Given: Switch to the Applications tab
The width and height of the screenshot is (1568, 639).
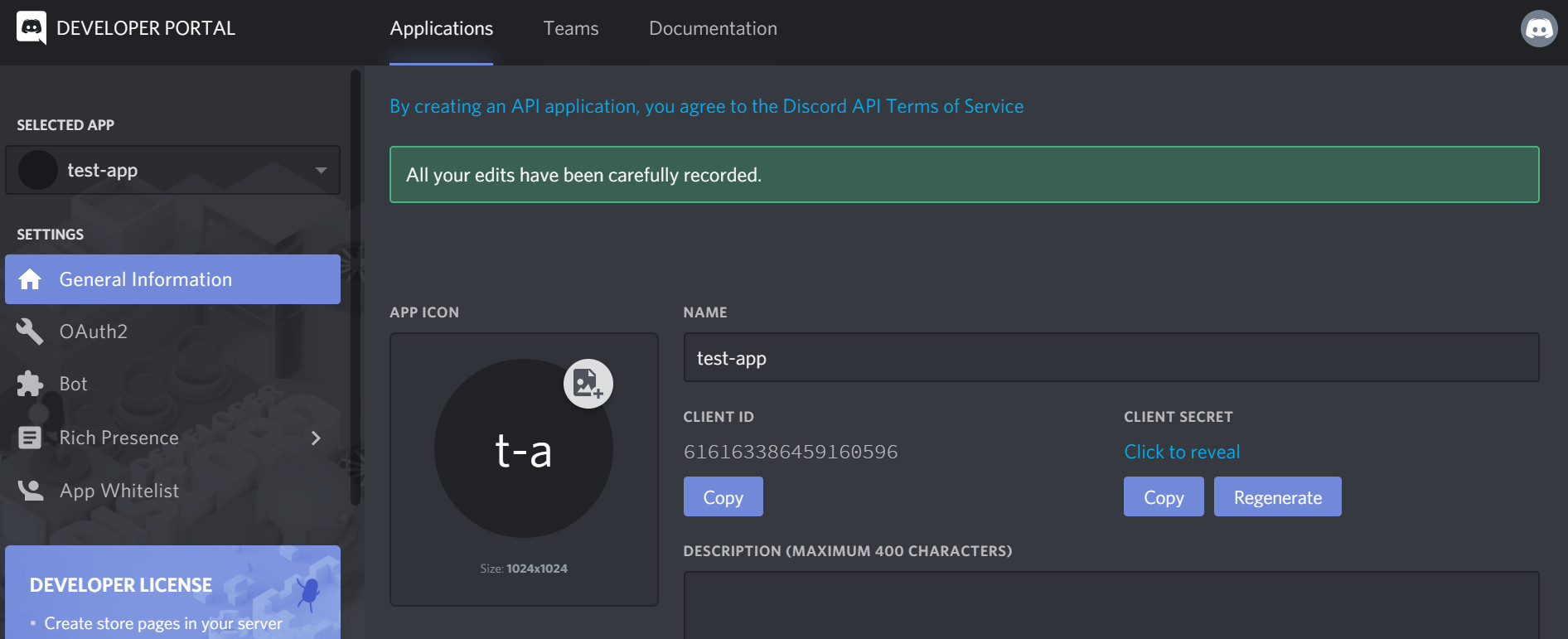Looking at the screenshot, I should (442, 29).
